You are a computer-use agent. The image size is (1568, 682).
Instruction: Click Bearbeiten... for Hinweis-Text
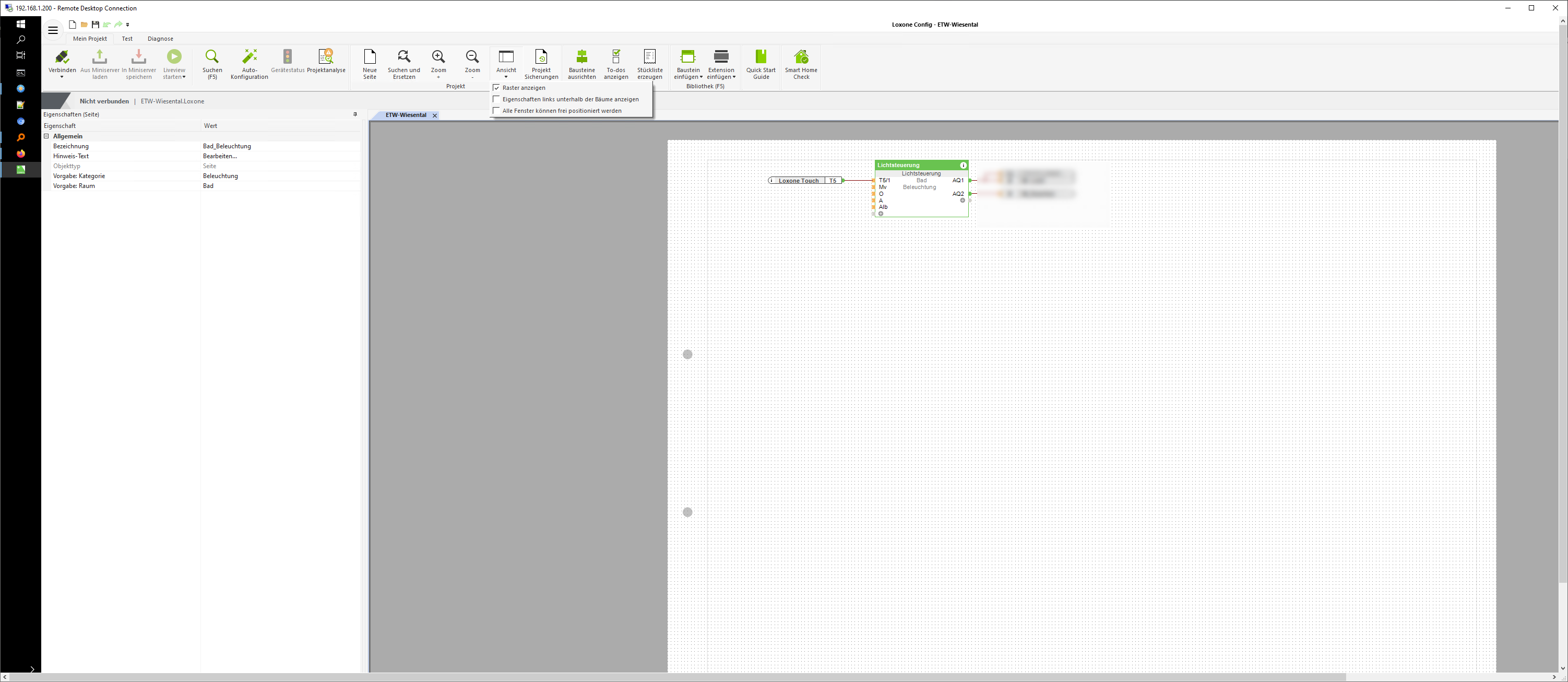220,157
